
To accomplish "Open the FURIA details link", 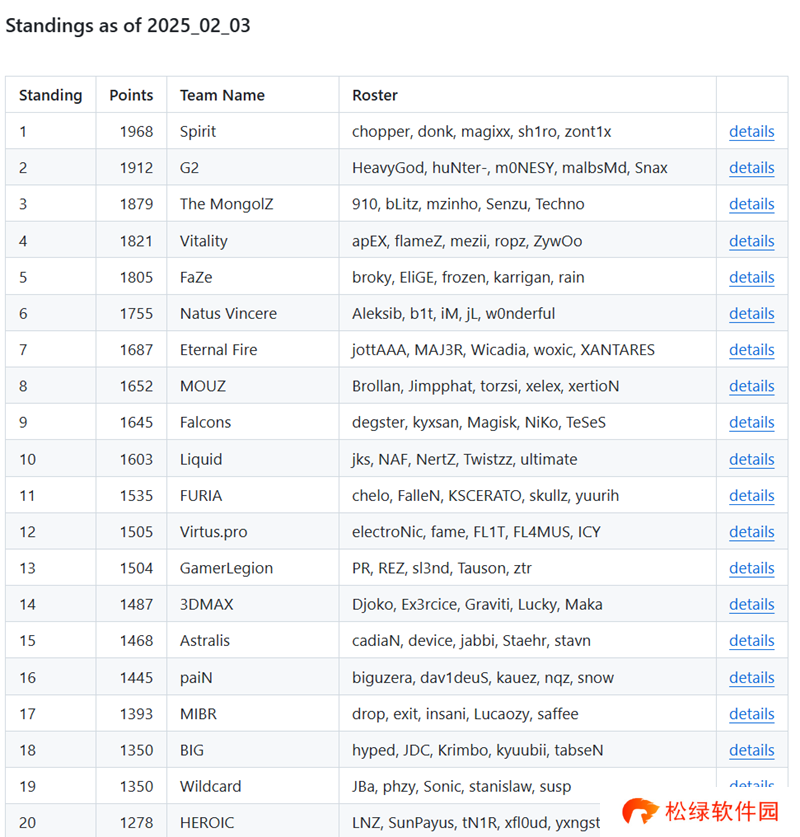I will (x=751, y=495).
